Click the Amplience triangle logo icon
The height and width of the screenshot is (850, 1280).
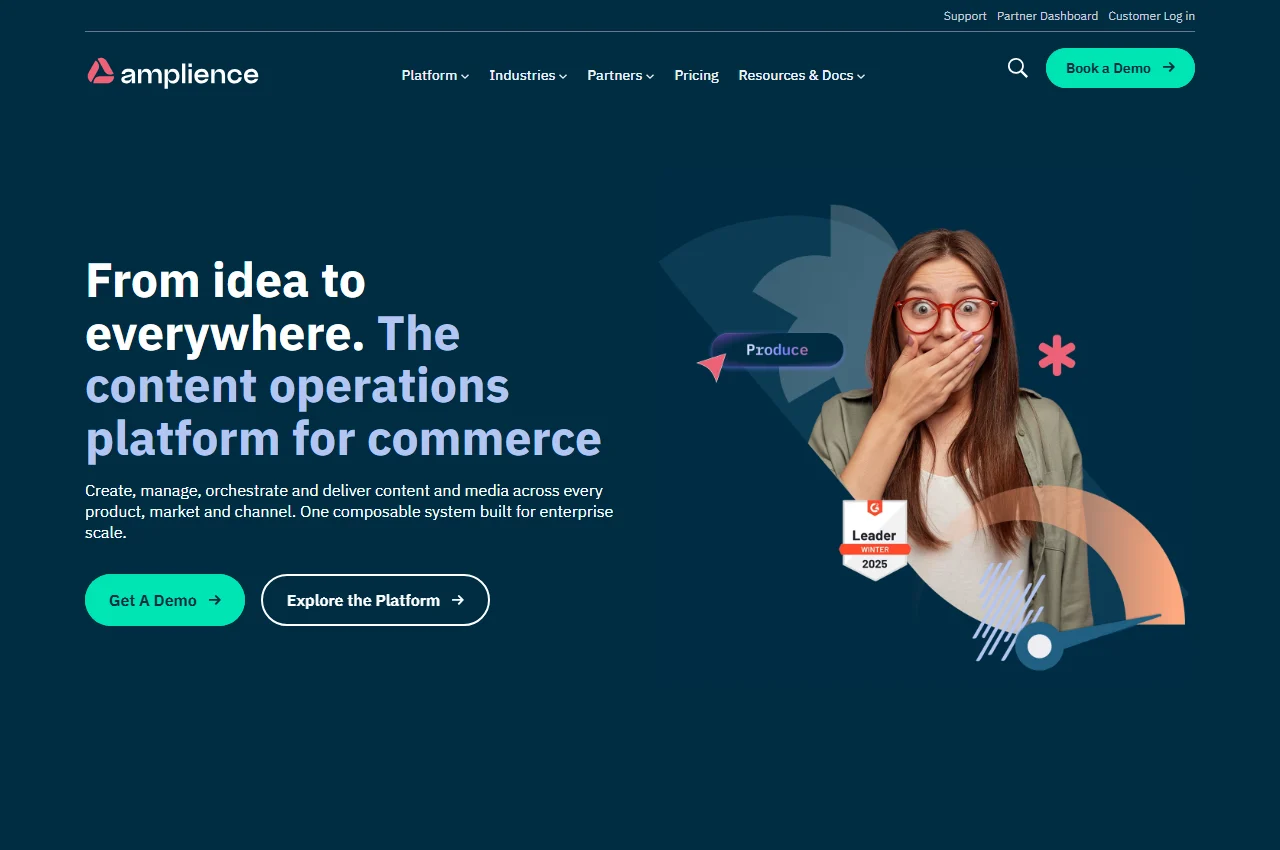click(x=100, y=72)
